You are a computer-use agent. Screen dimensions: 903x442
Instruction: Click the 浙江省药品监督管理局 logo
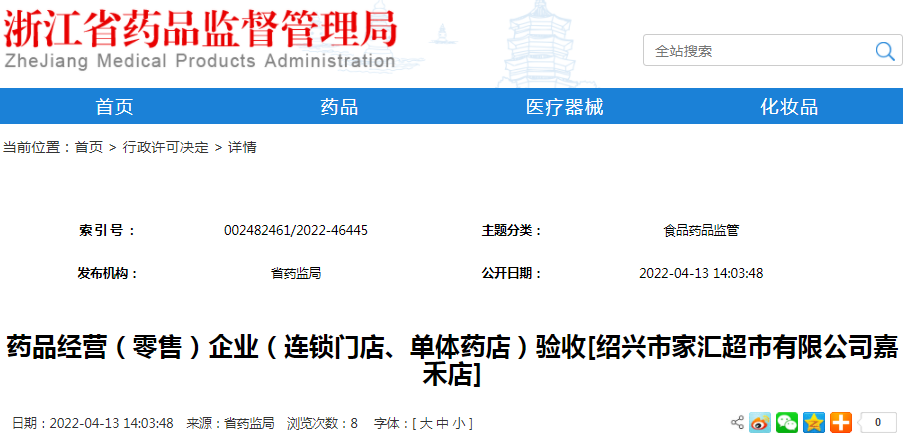pyautogui.click(x=200, y=38)
